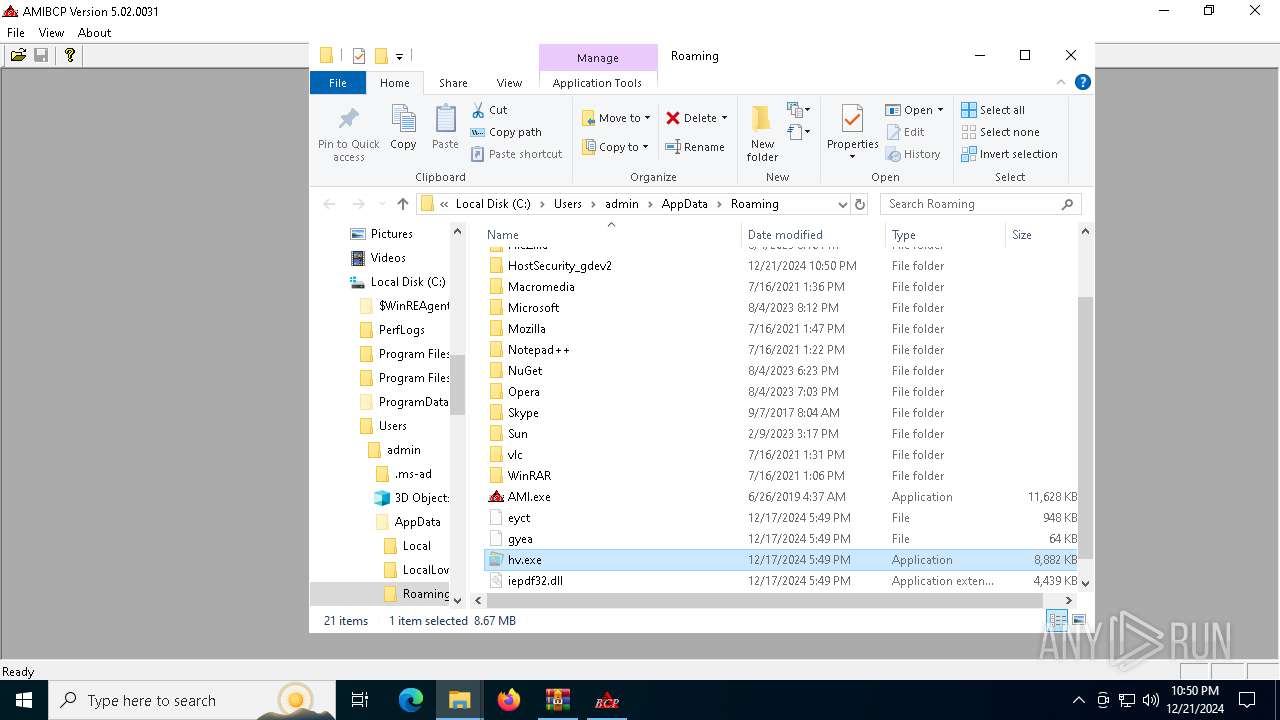The image size is (1280, 720).
Task: Open Task View on the taskbar
Action: (x=361, y=700)
